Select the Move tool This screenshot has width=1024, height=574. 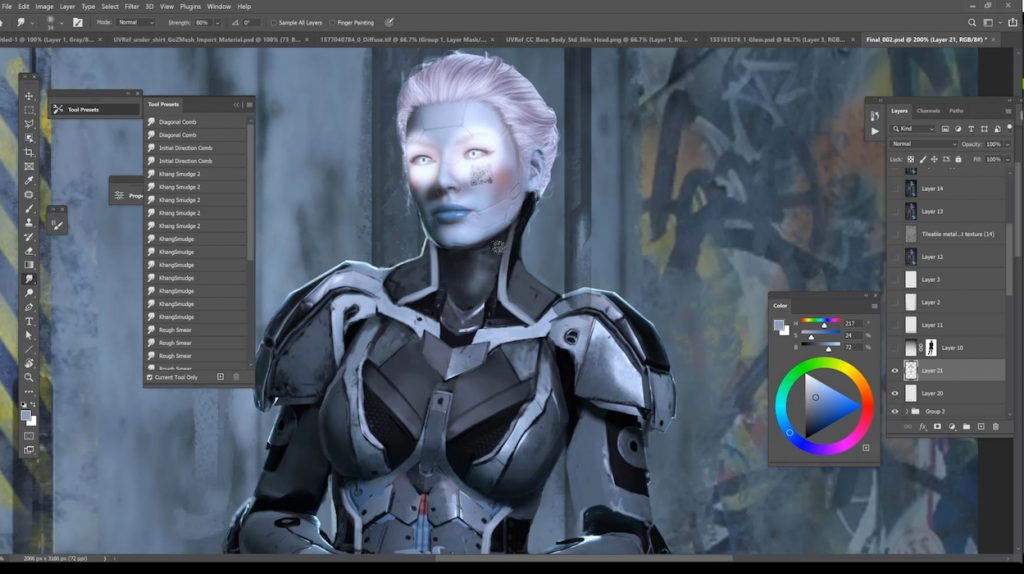coord(29,96)
